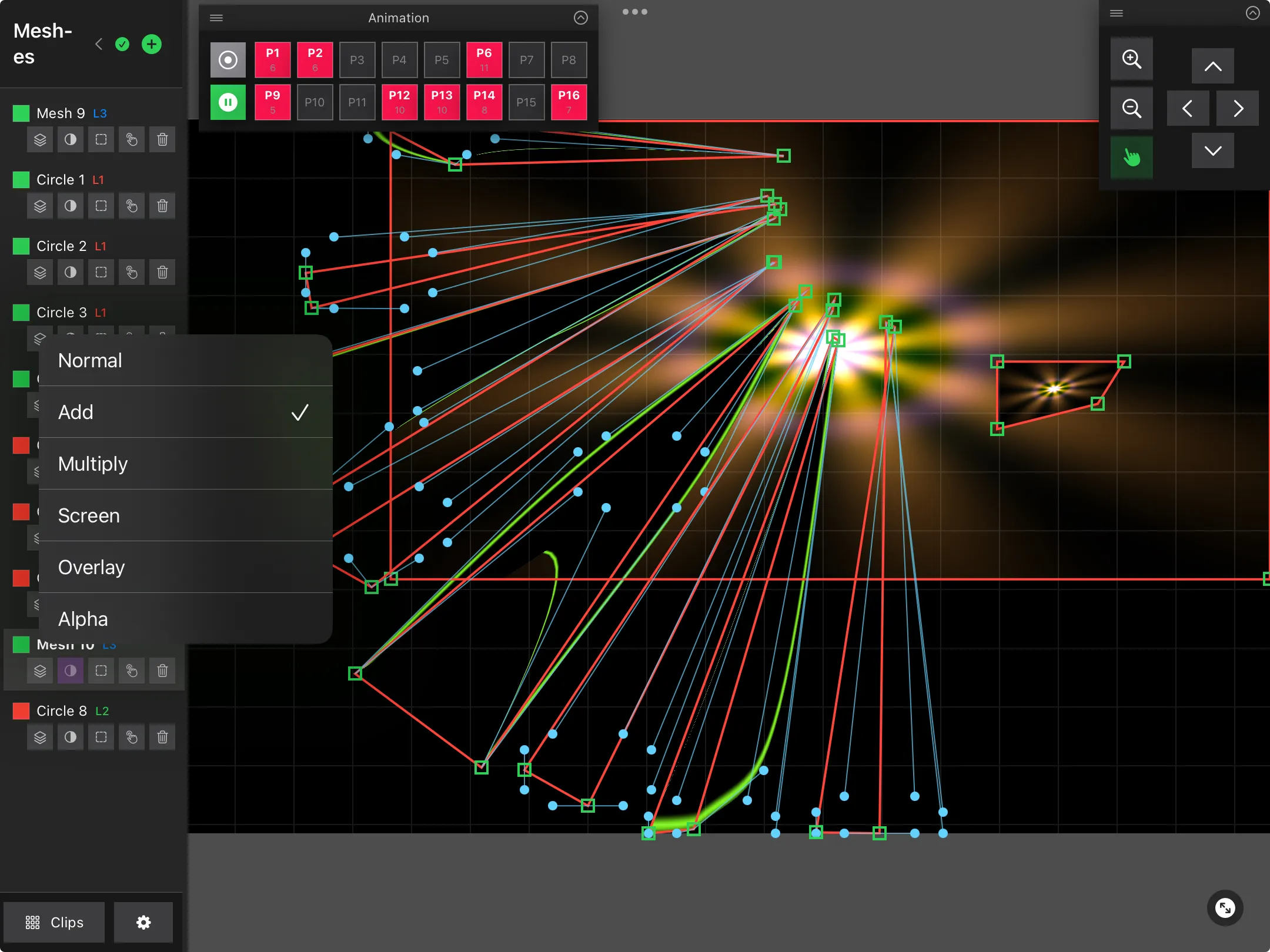Select animation preset P6
The height and width of the screenshot is (952, 1270).
[484, 60]
